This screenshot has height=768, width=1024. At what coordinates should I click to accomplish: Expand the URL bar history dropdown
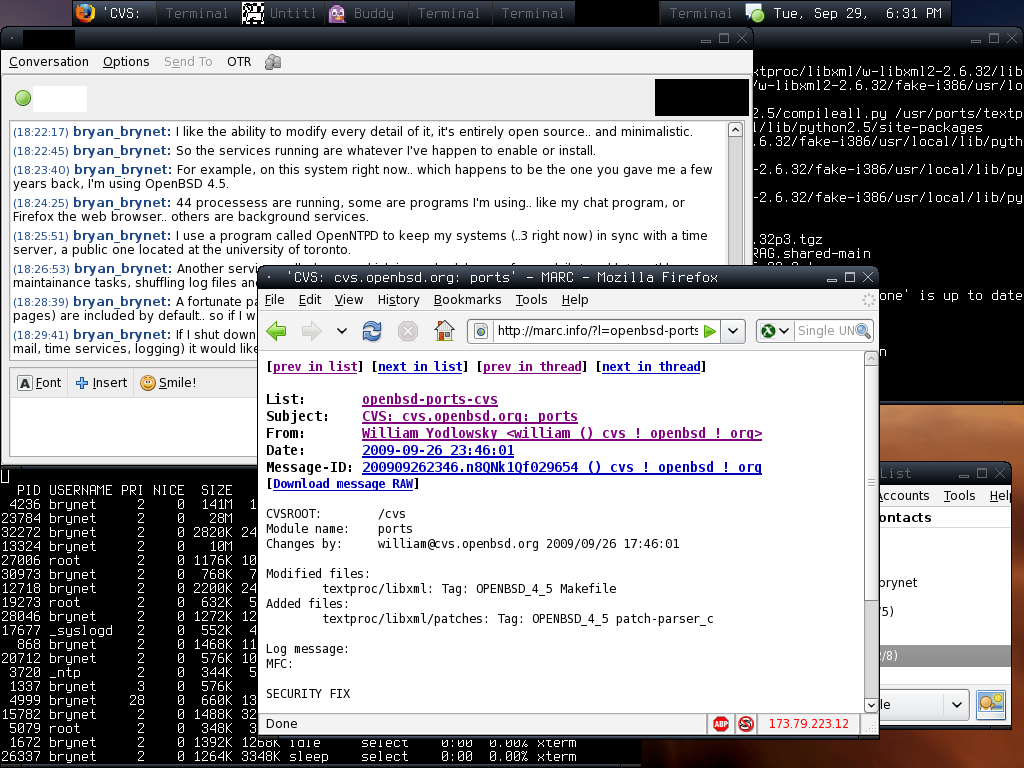(x=735, y=331)
